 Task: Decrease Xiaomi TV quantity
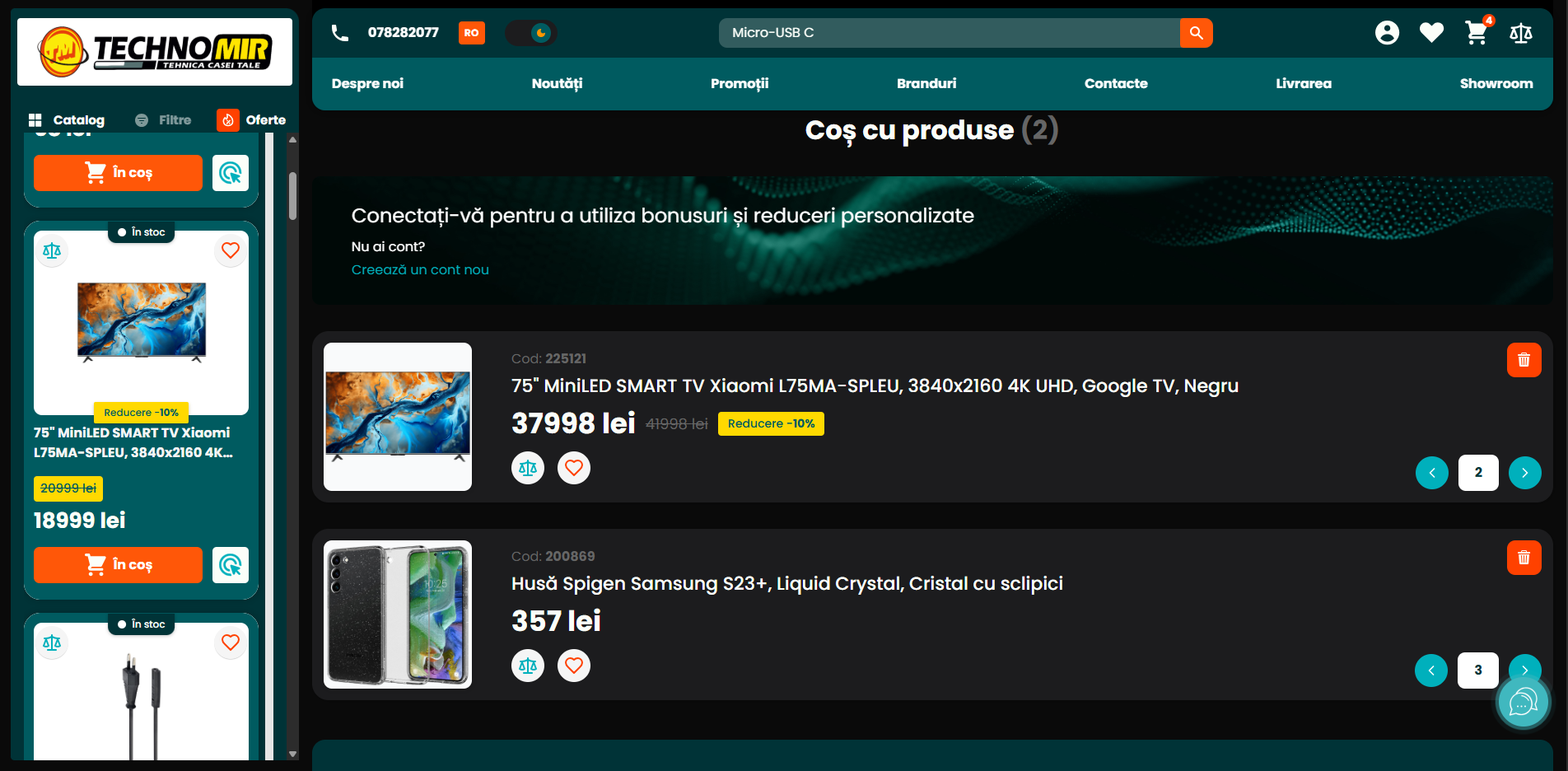pyautogui.click(x=1432, y=473)
